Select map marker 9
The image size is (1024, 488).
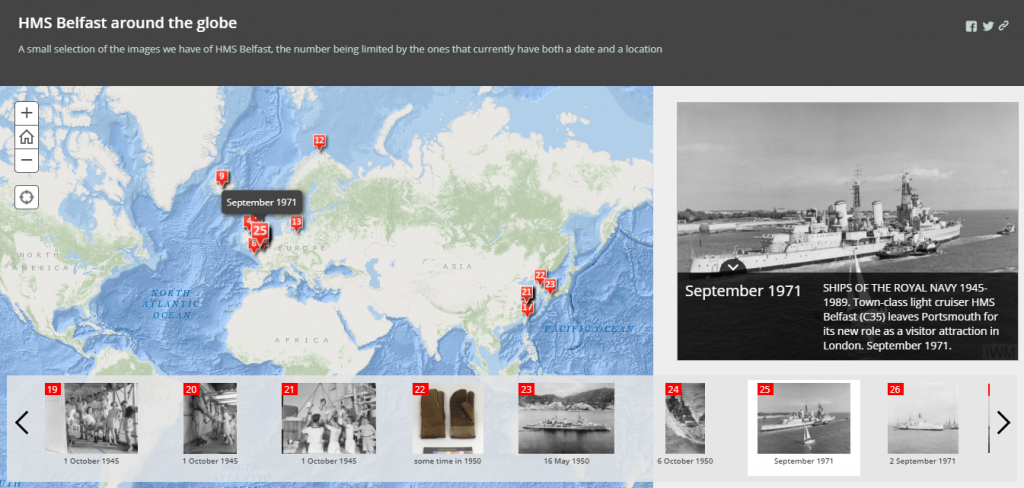click(x=222, y=178)
